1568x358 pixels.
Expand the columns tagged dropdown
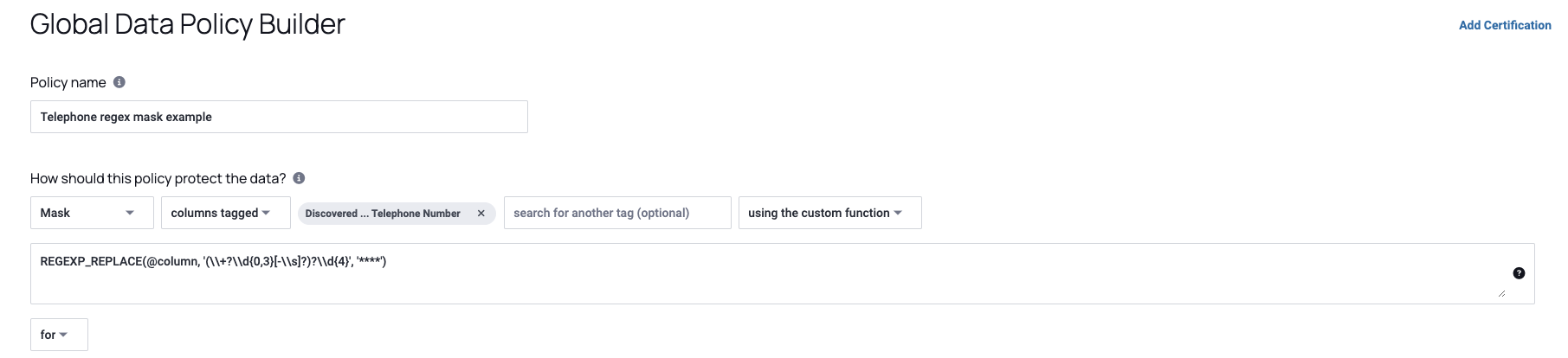click(x=221, y=213)
